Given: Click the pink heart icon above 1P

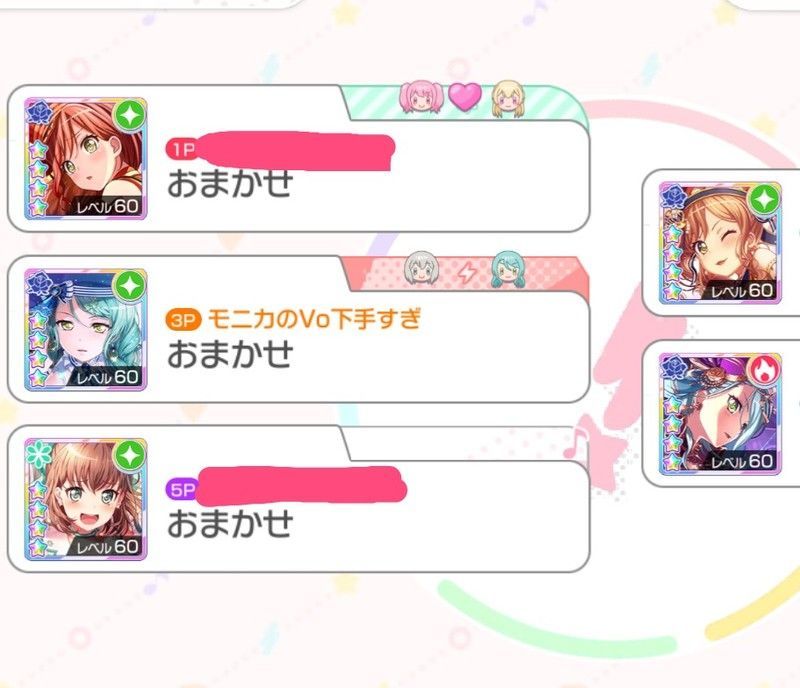Looking at the screenshot, I should (465, 96).
